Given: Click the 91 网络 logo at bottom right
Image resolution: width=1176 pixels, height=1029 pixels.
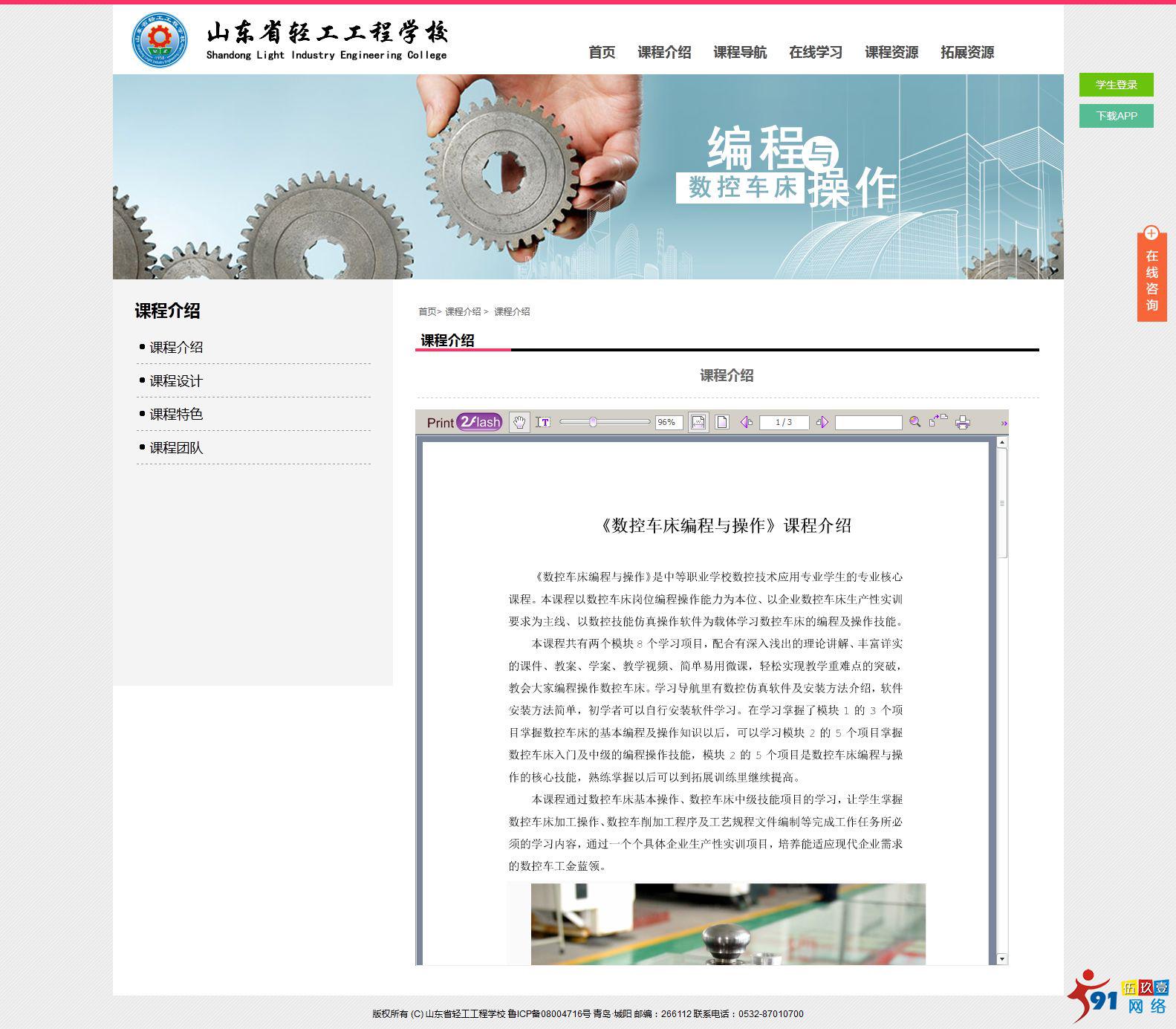Looking at the screenshot, I should 1120,996.
